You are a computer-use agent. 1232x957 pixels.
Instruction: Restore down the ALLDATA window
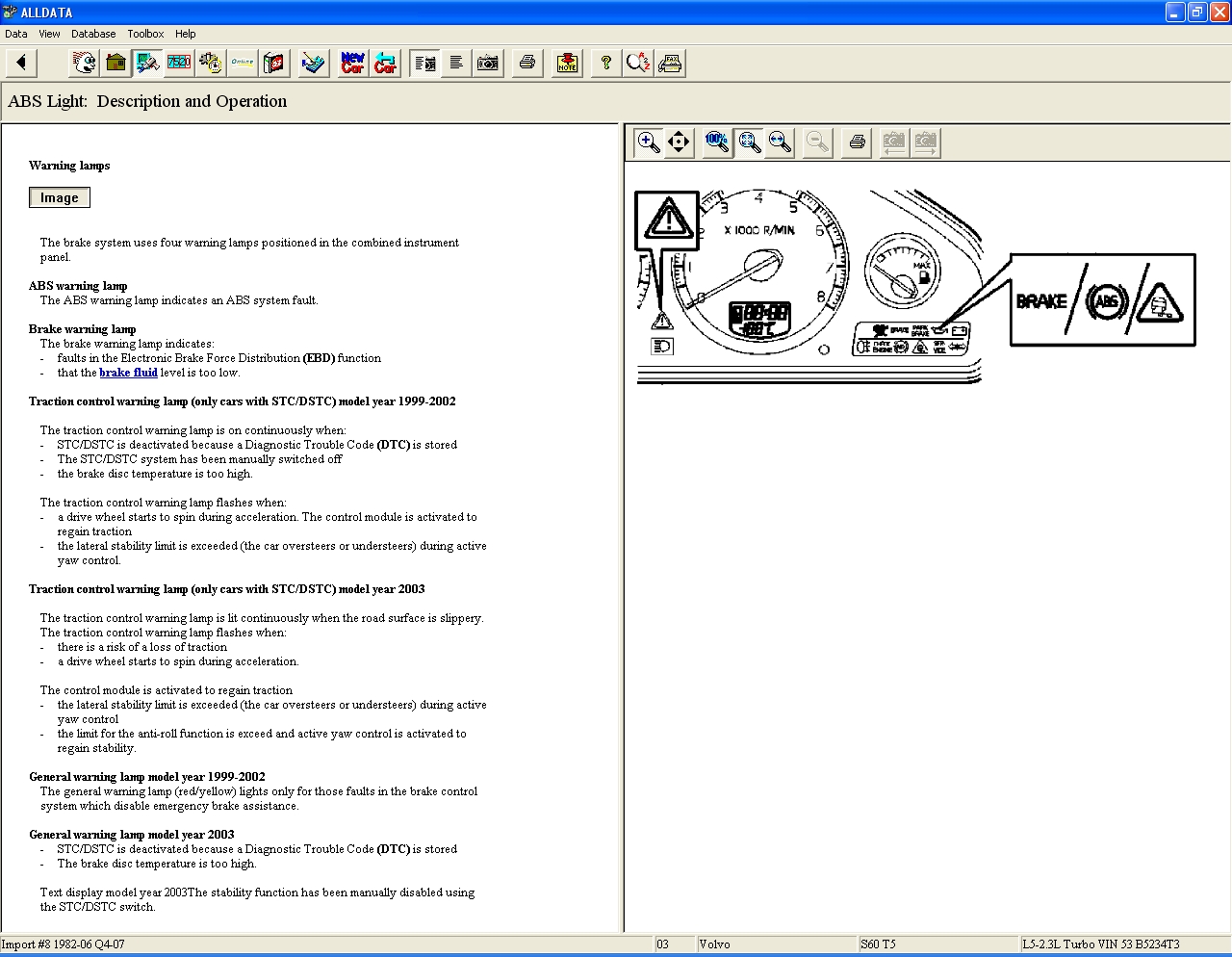click(x=1197, y=12)
